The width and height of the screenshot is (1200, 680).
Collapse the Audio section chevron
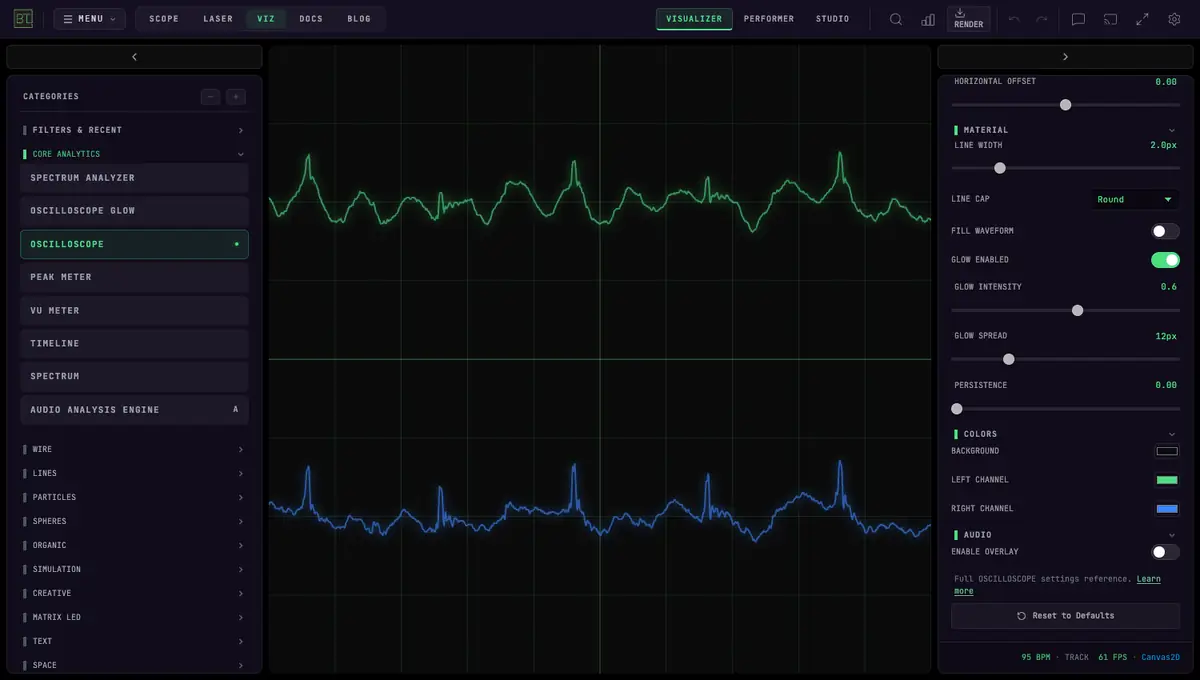tap(1172, 535)
